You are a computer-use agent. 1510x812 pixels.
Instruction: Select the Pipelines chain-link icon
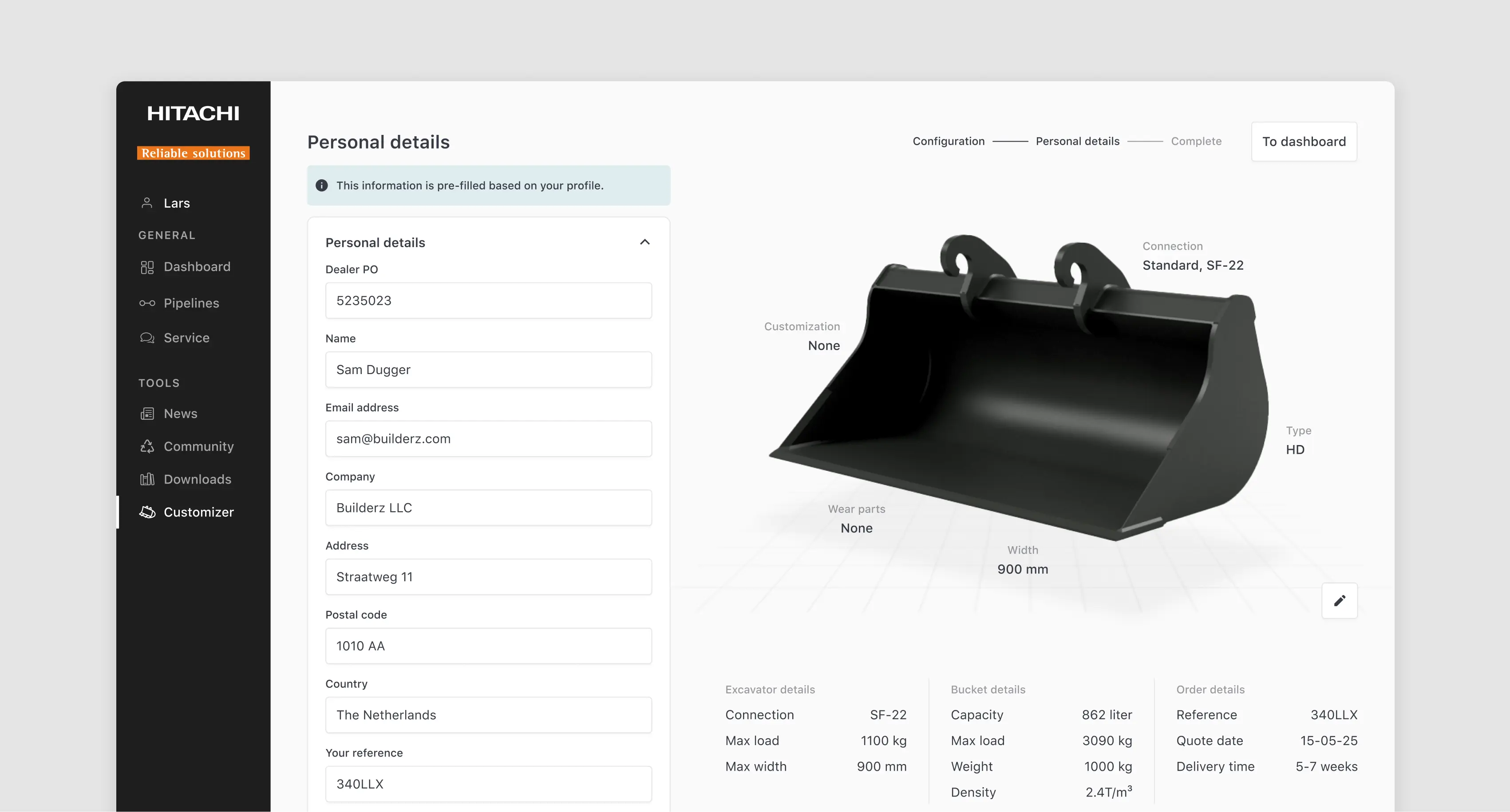point(147,303)
